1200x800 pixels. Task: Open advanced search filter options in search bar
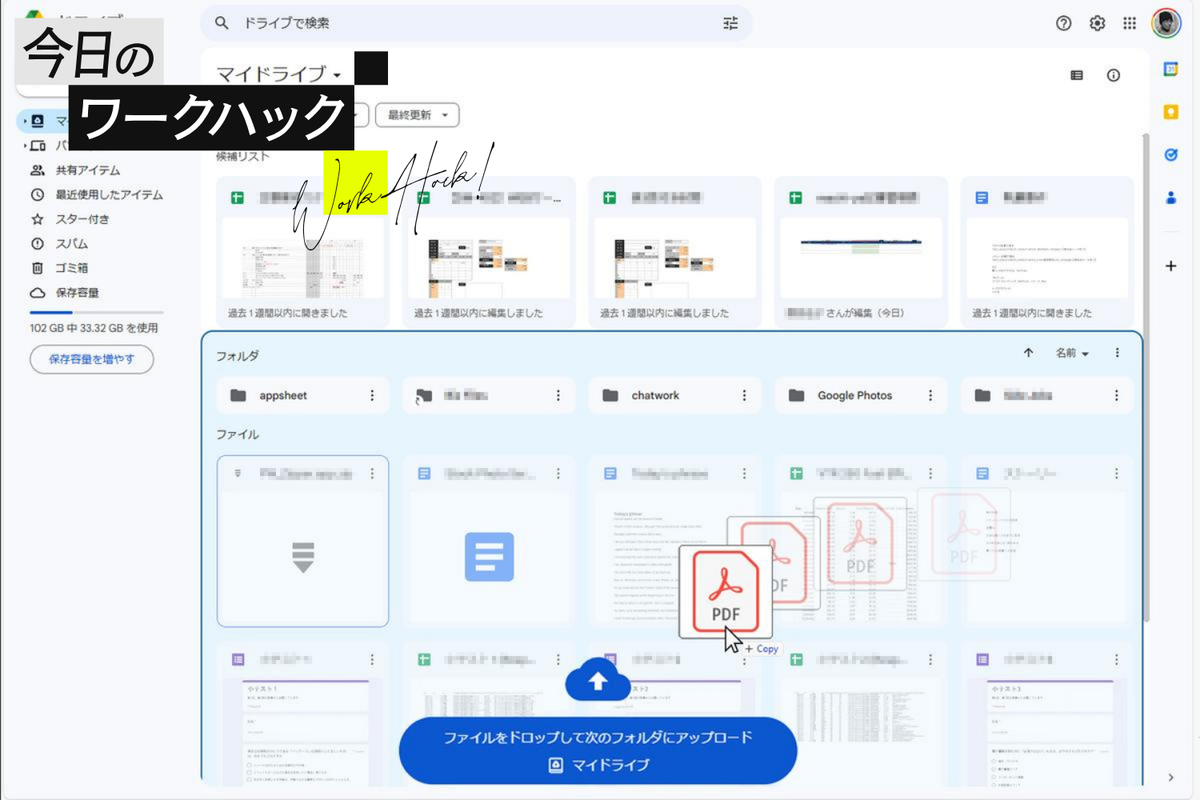[x=730, y=22]
